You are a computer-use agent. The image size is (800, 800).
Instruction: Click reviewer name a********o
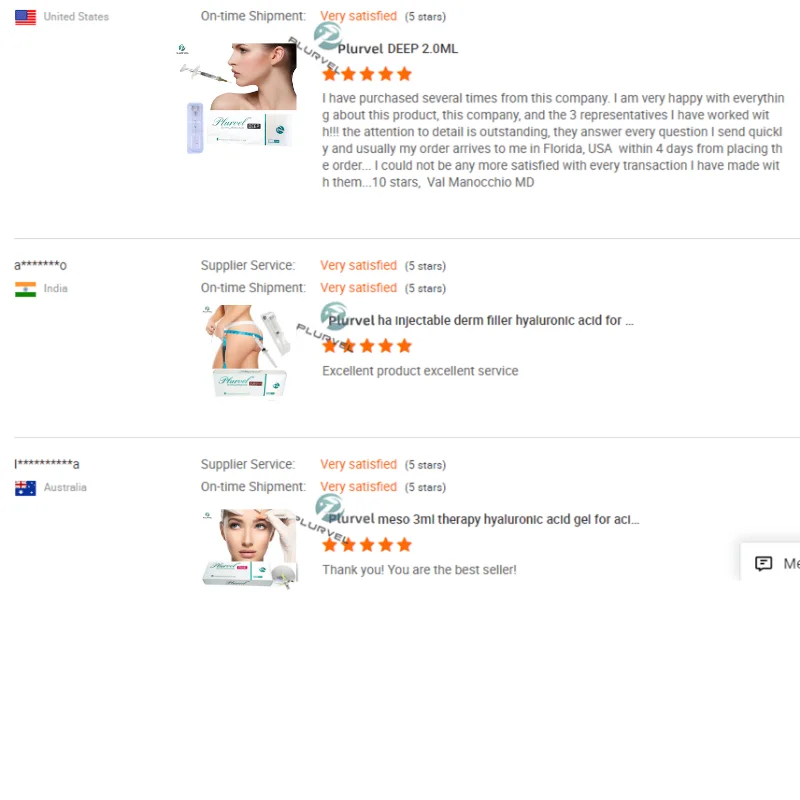(40, 265)
